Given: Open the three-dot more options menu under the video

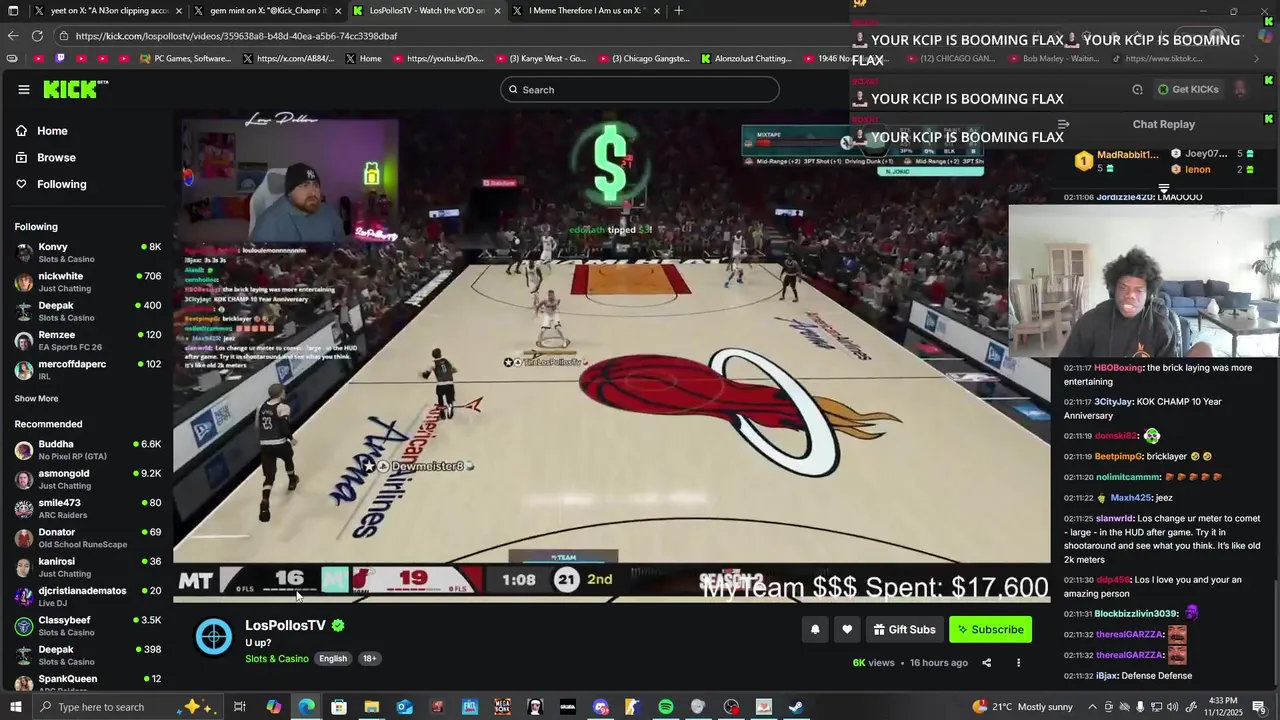Looking at the screenshot, I should pos(1018,662).
